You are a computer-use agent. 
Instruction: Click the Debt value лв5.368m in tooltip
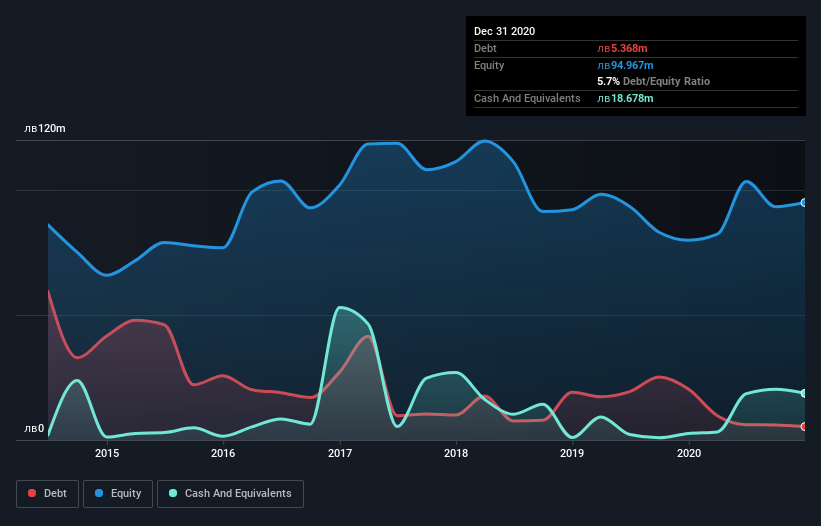(x=623, y=48)
